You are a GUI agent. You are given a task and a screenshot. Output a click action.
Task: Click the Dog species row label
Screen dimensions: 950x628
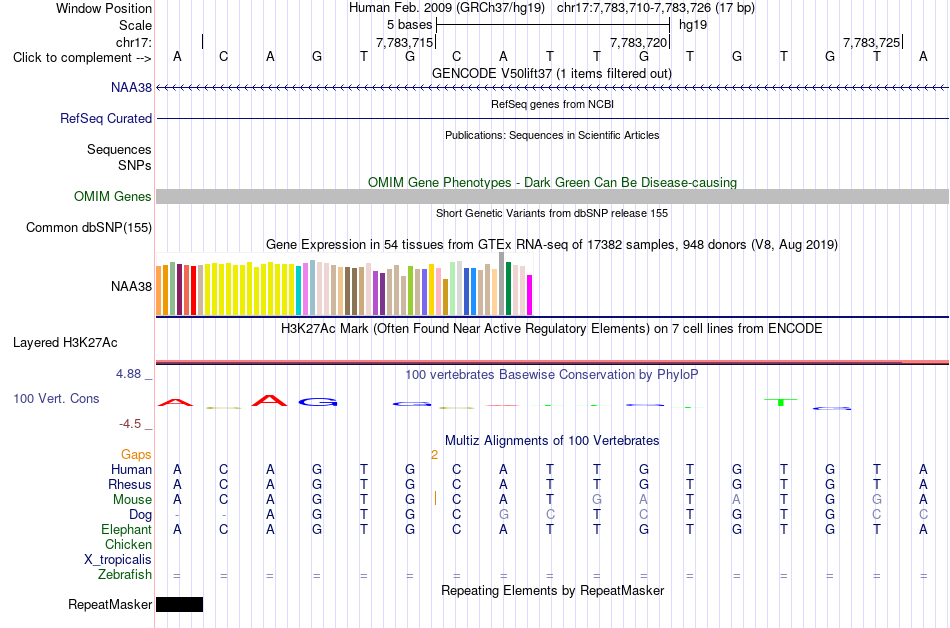(x=140, y=515)
